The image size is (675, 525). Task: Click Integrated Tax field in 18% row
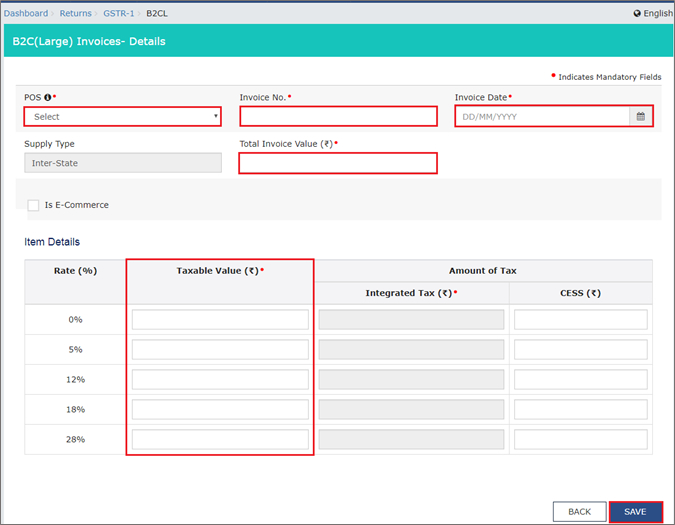click(411, 409)
